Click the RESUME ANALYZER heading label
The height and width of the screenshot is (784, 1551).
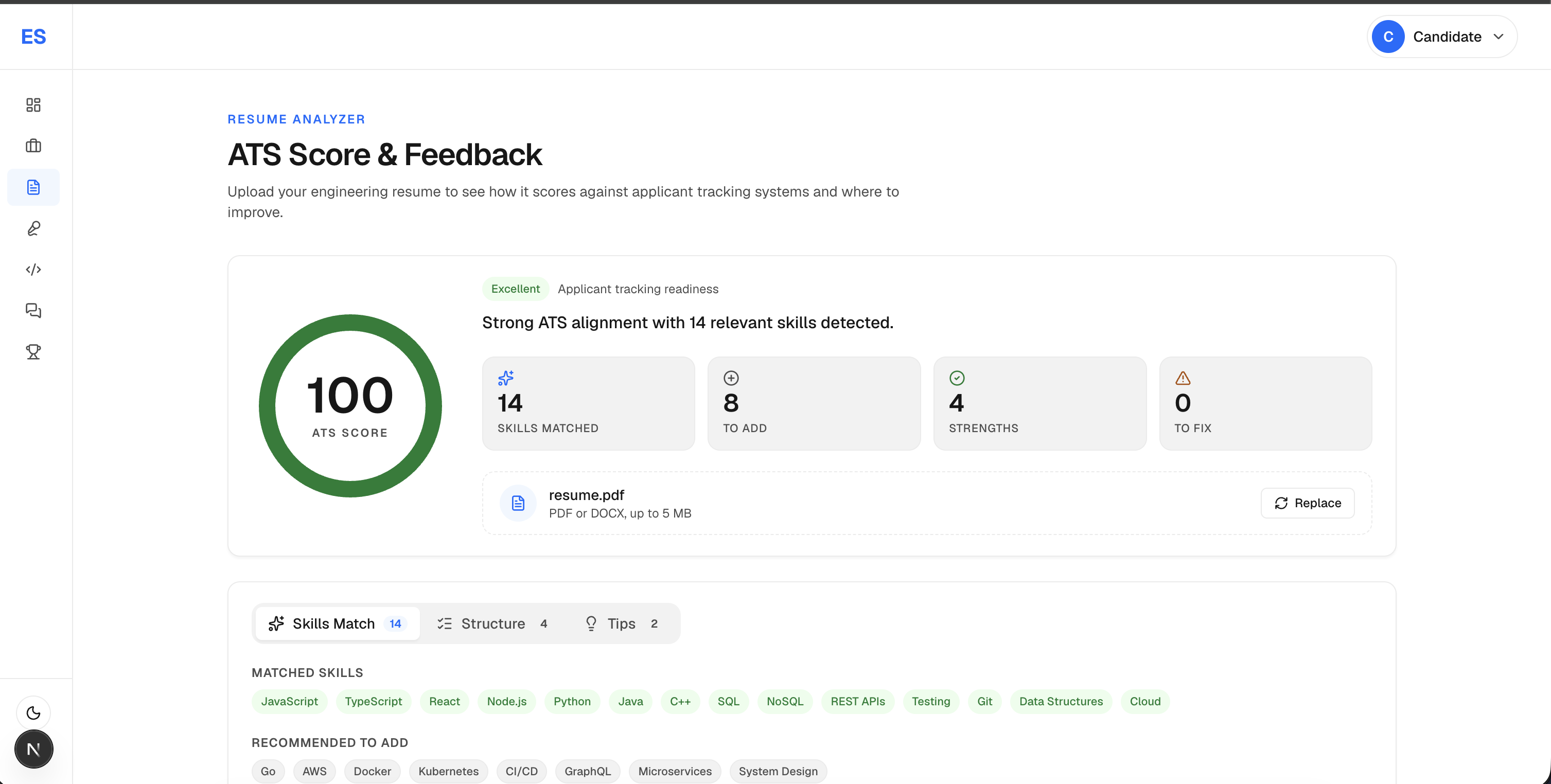pos(296,119)
